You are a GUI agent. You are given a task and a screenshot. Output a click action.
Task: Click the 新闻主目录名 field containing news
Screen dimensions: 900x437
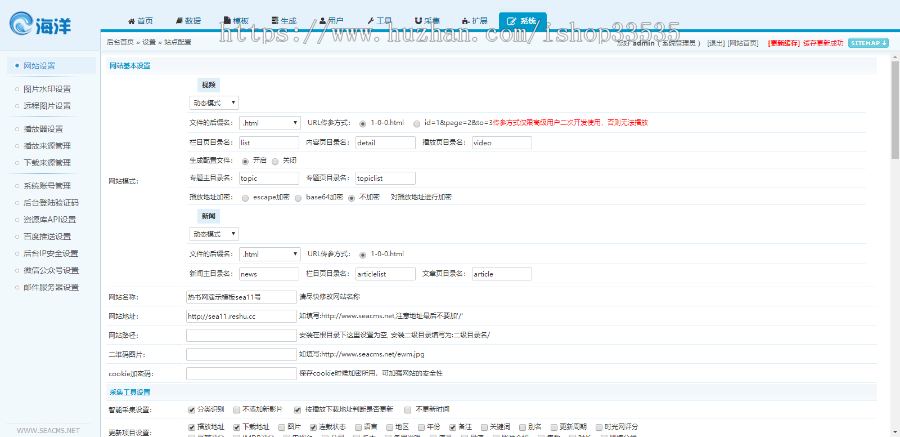pyautogui.click(x=269, y=274)
